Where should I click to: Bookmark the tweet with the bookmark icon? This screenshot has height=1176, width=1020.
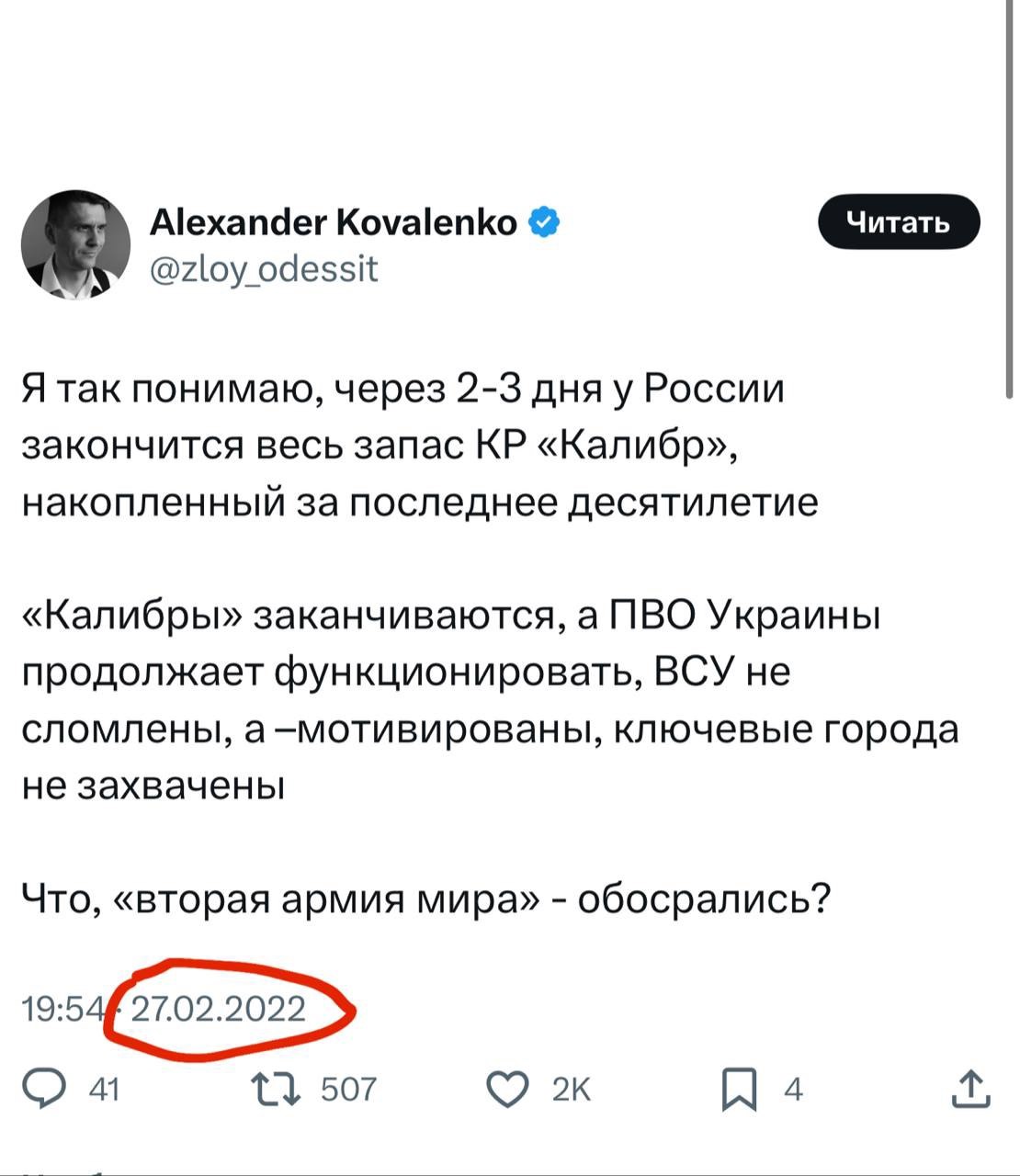[x=739, y=1091]
